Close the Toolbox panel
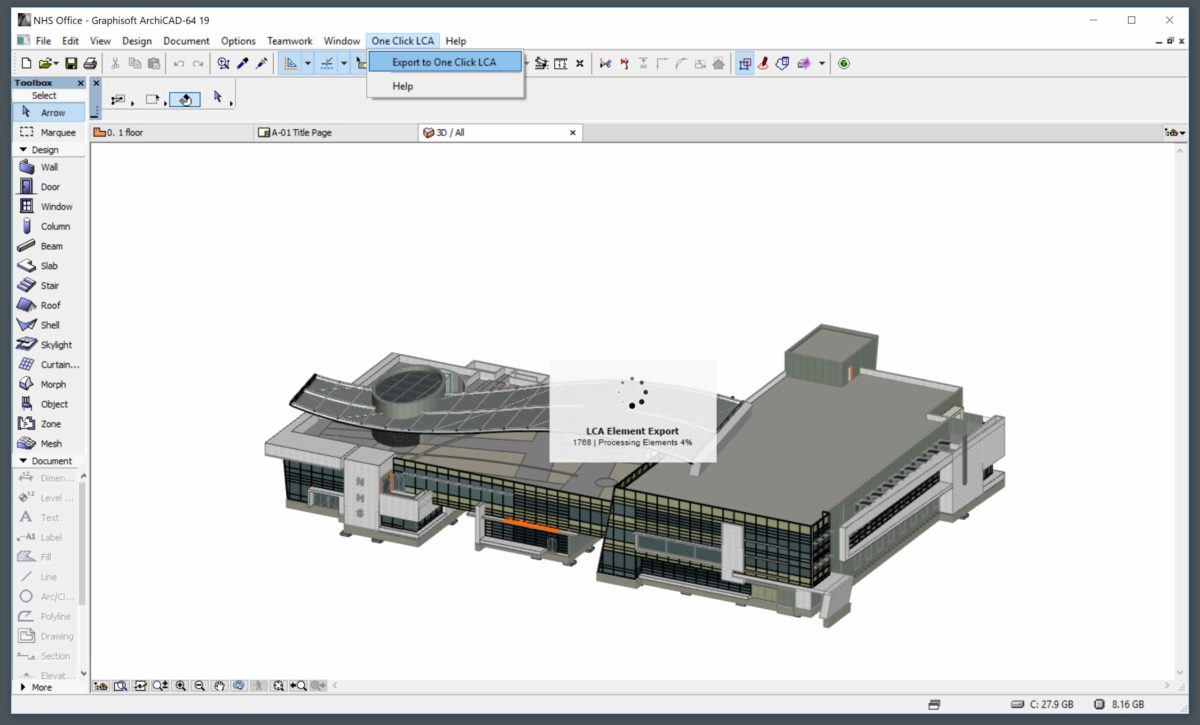The height and width of the screenshot is (725, 1200). (x=81, y=83)
